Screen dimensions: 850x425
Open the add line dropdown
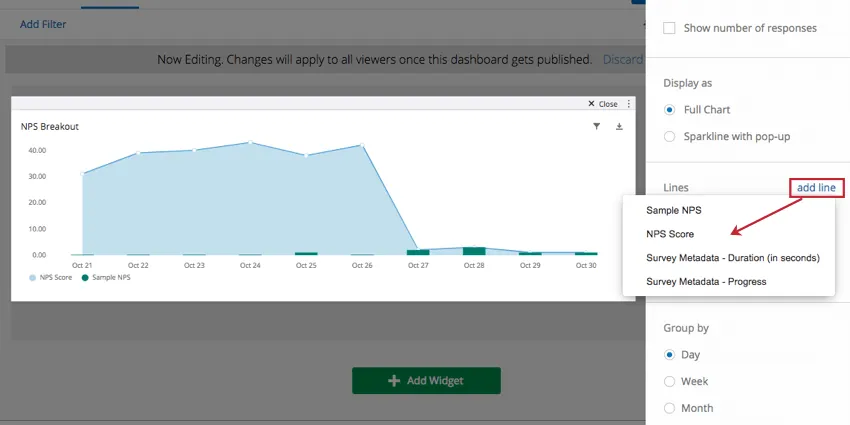click(816, 188)
